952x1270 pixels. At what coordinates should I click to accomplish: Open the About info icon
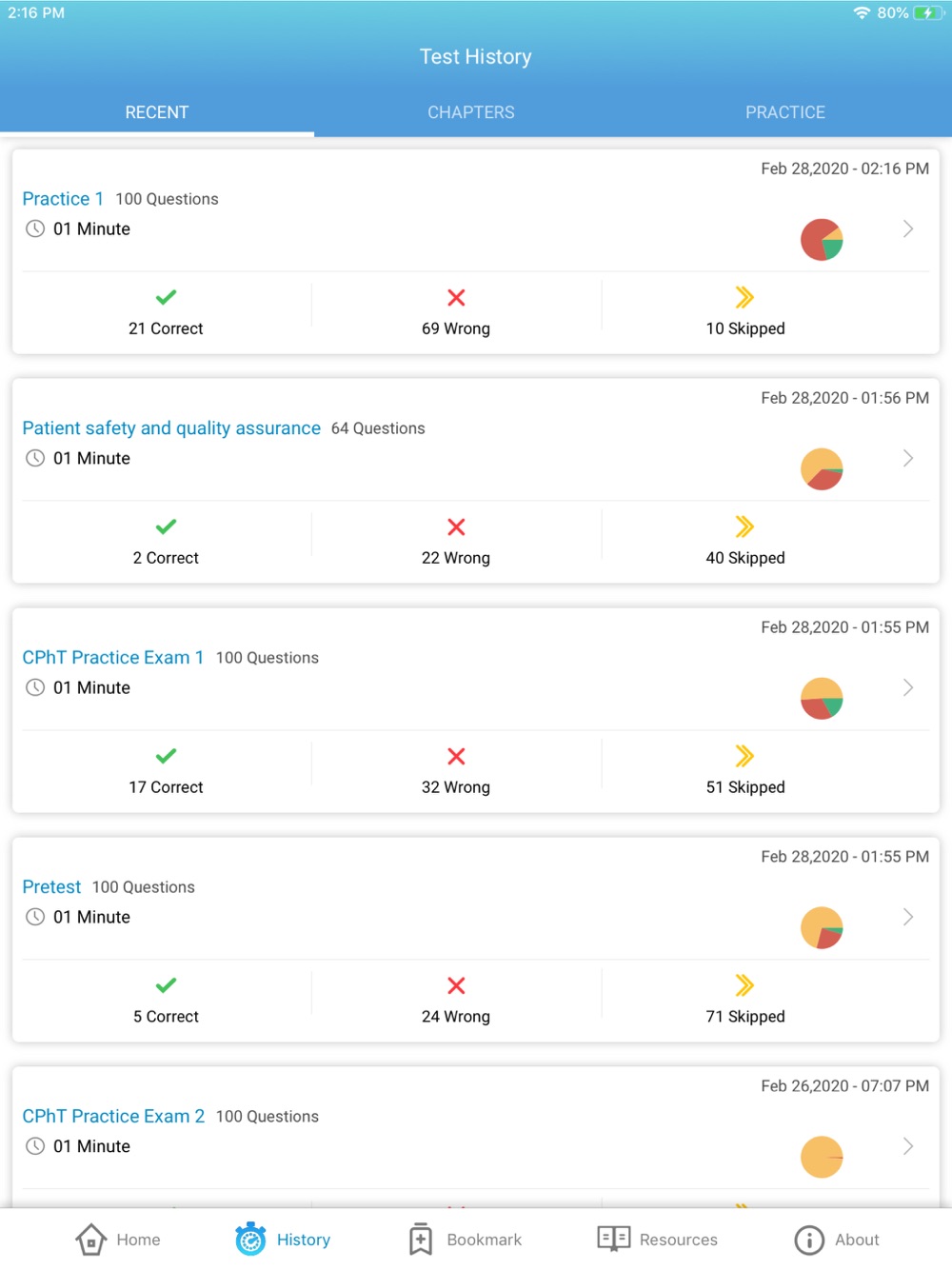click(809, 1240)
